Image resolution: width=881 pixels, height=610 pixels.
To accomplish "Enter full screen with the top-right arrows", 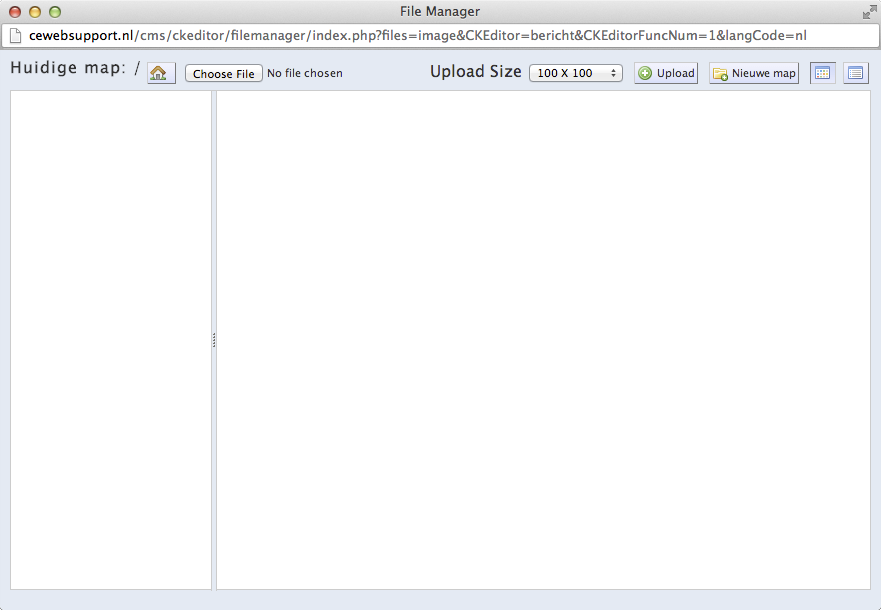I will pos(868,12).
